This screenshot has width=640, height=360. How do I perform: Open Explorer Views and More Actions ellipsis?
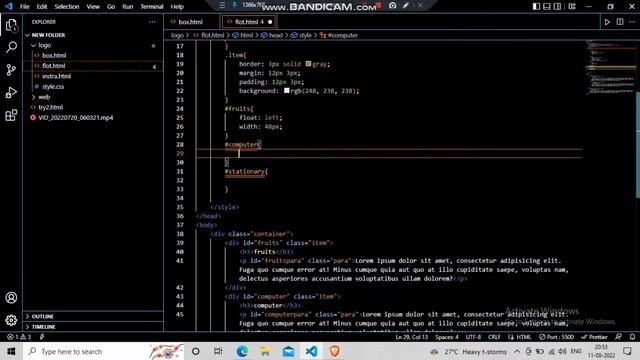tap(152, 22)
